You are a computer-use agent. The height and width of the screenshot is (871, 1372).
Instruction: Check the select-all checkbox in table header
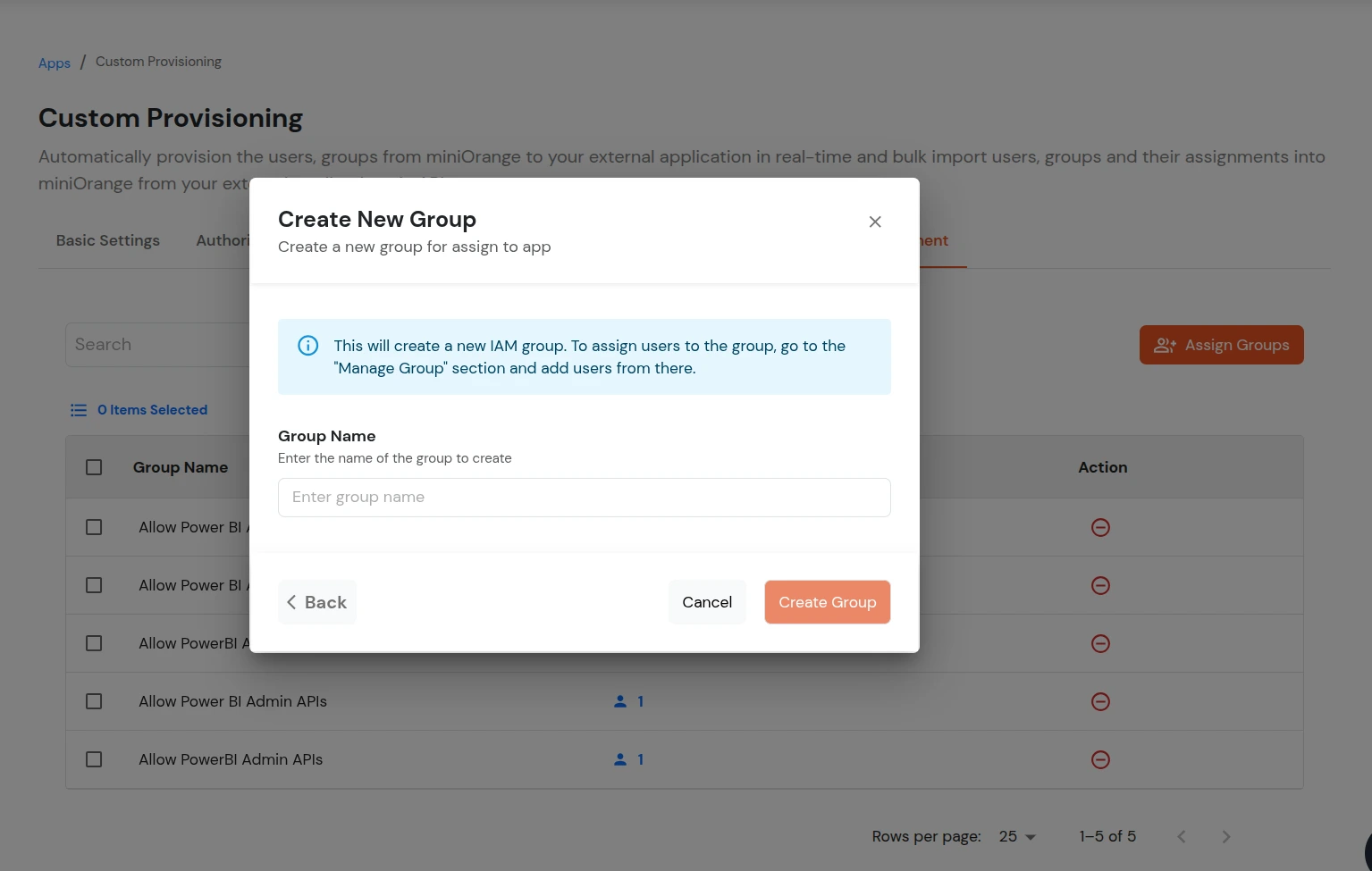coord(94,466)
